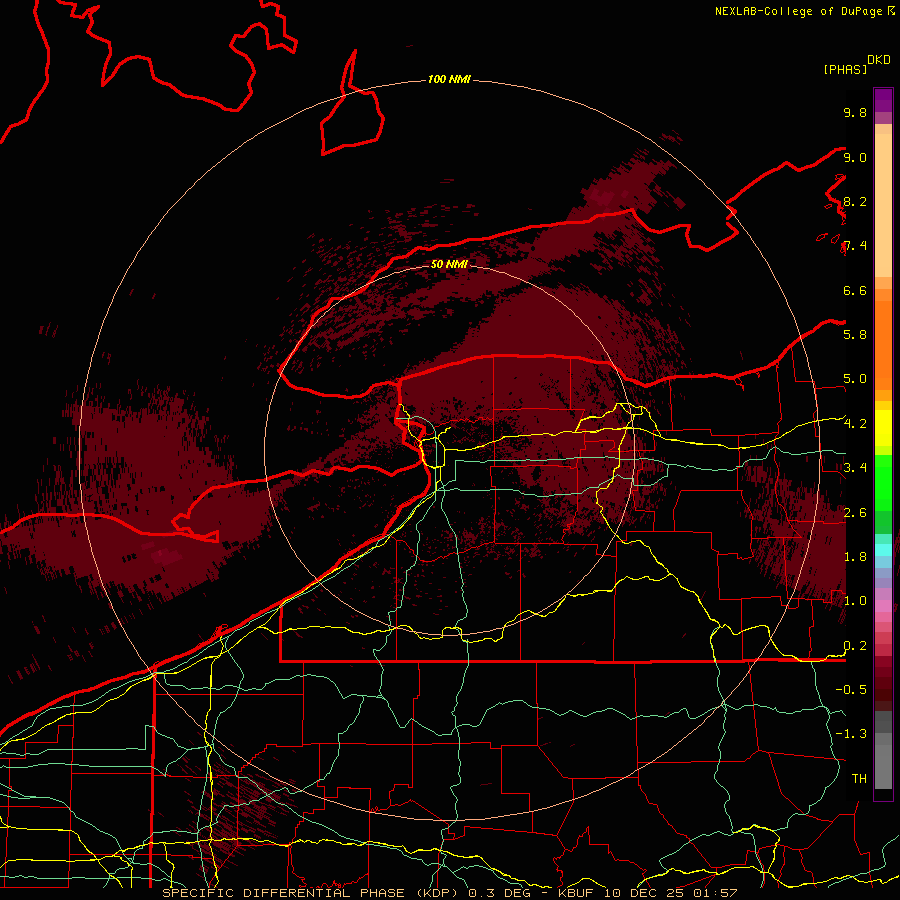
Task: Click the 6.6 color scale value
Action: (855, 290)
